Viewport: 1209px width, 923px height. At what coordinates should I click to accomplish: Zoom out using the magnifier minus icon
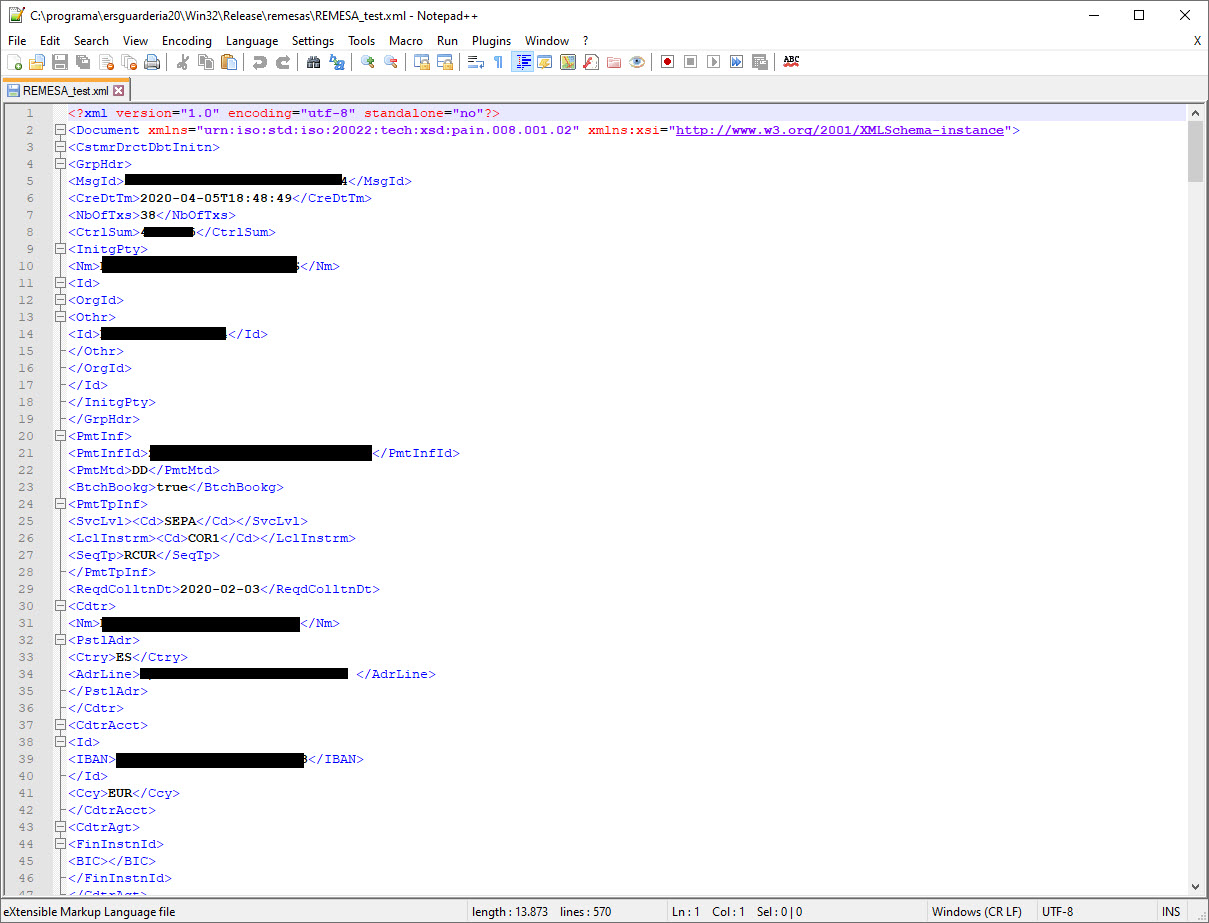point(390,62)
